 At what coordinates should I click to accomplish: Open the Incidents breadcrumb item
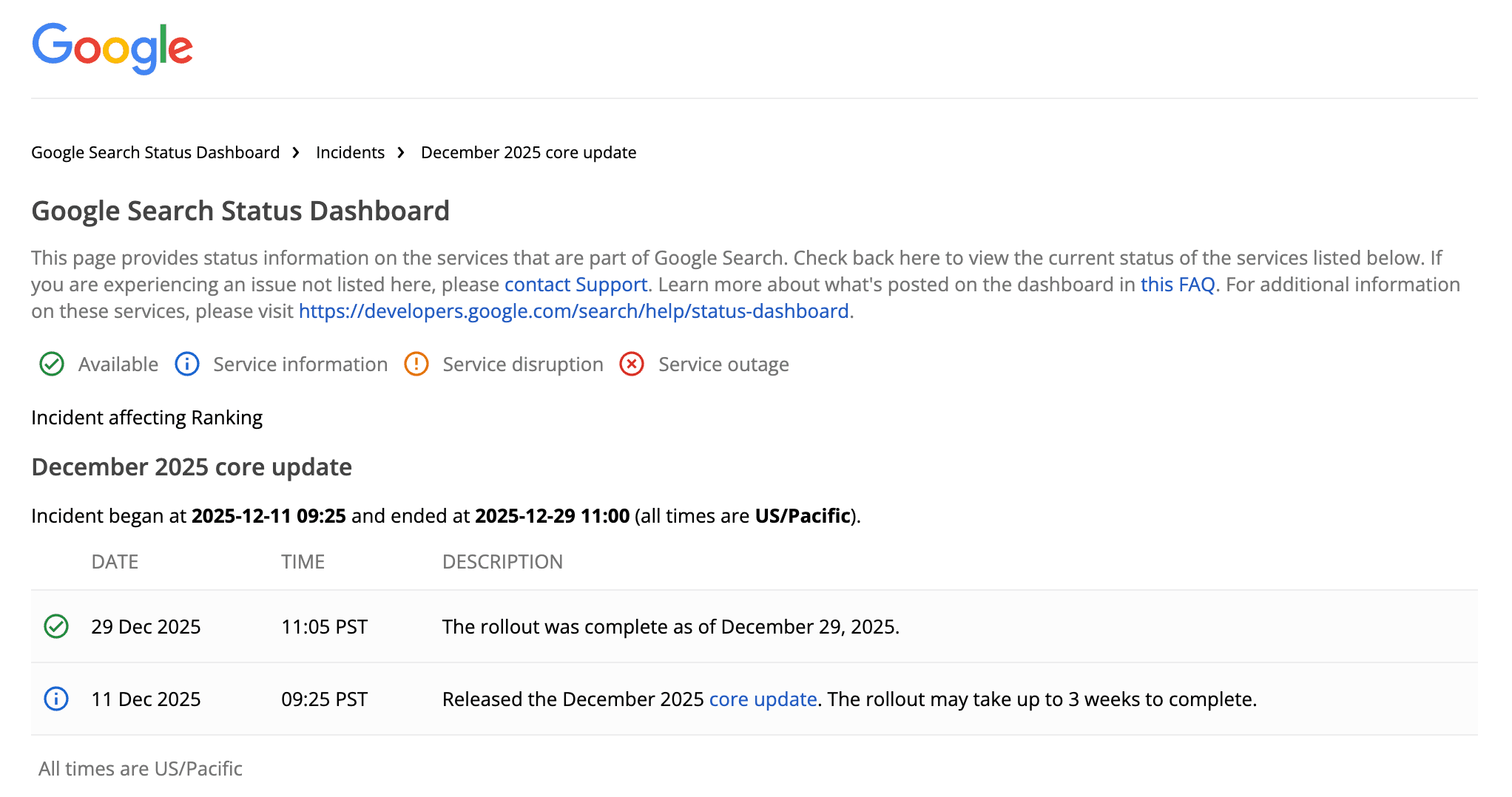[350, 152]
